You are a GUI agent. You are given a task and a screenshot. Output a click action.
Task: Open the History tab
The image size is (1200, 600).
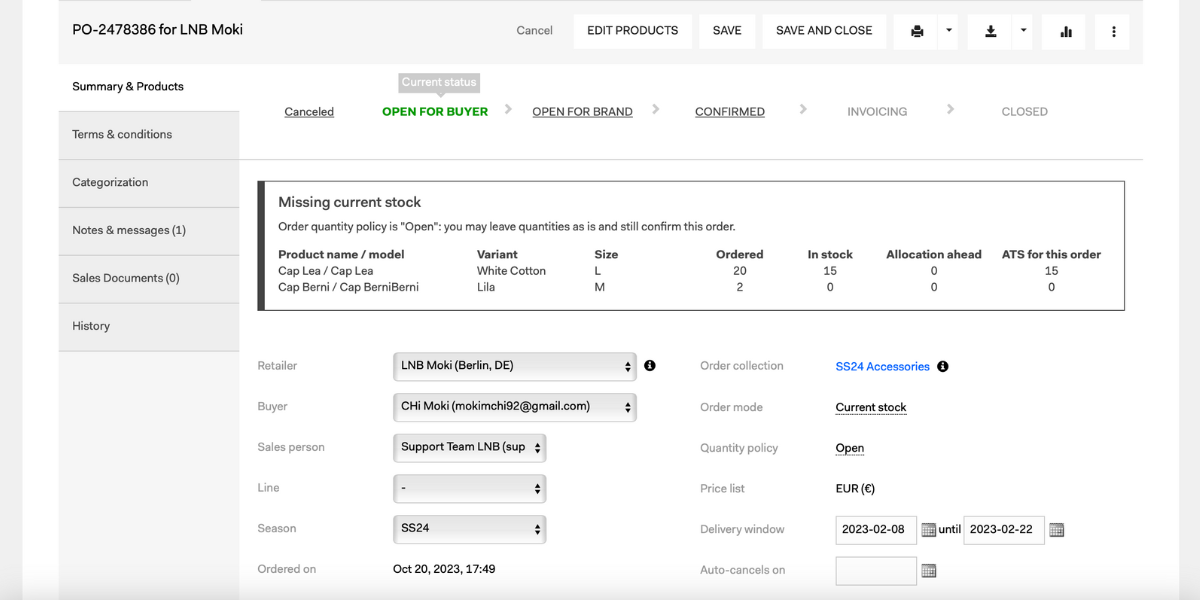[x=149, y=327]
